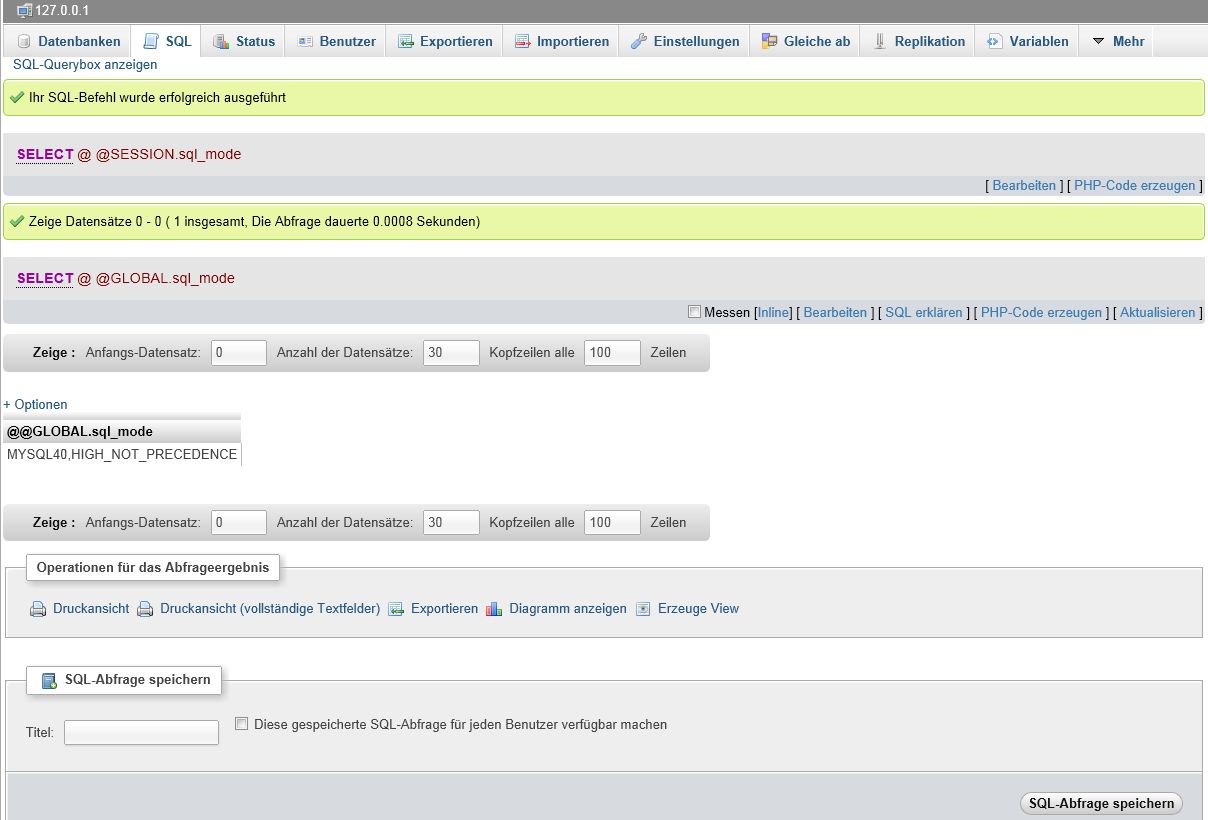Viewport: 1208px width, 820px height.
Task: Click the Druckansicht printer icon
Action: (x=38, y=609)
